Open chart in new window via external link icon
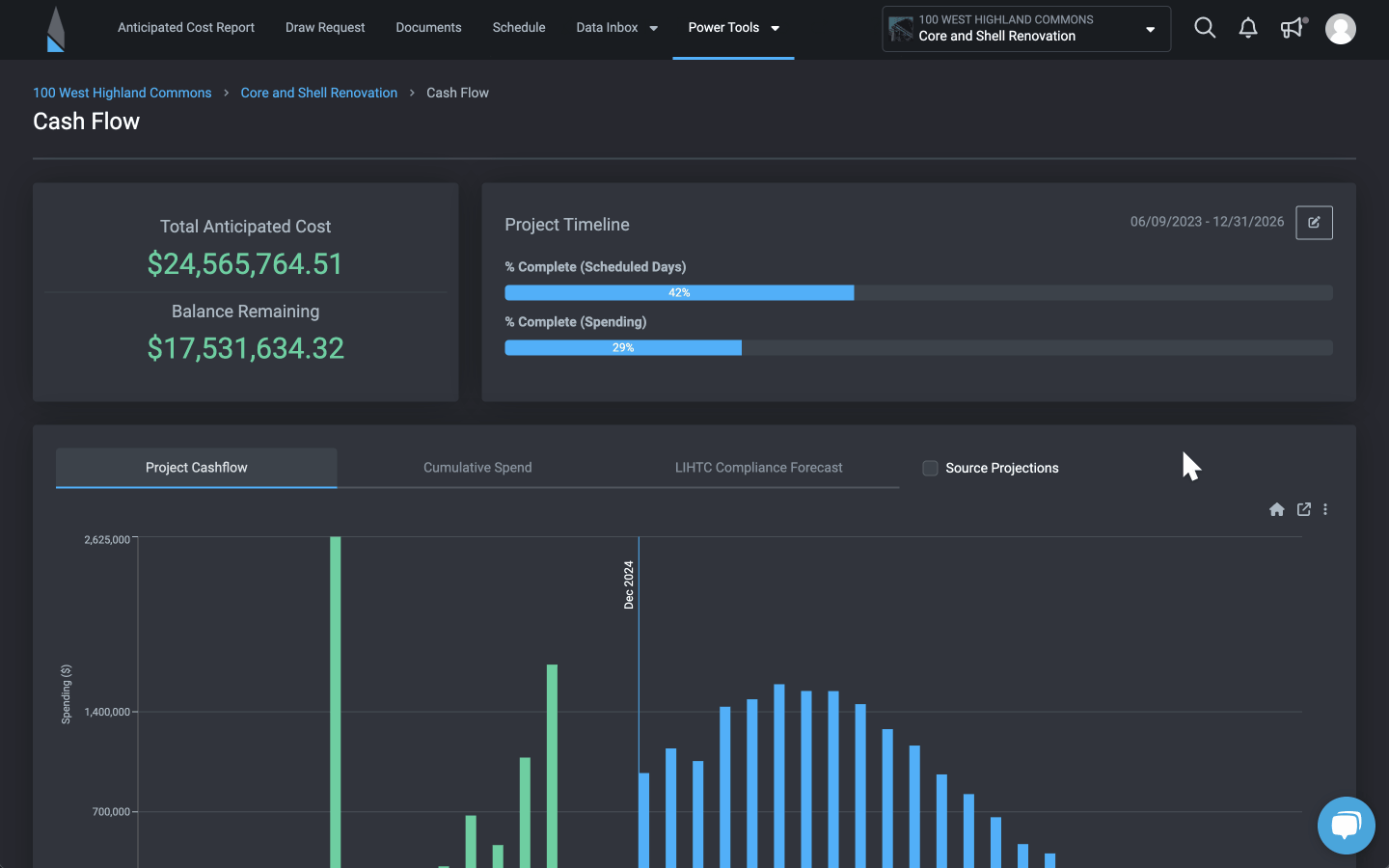The width and height of the screenshot is (1389, 868). (x=1304, y=509)
